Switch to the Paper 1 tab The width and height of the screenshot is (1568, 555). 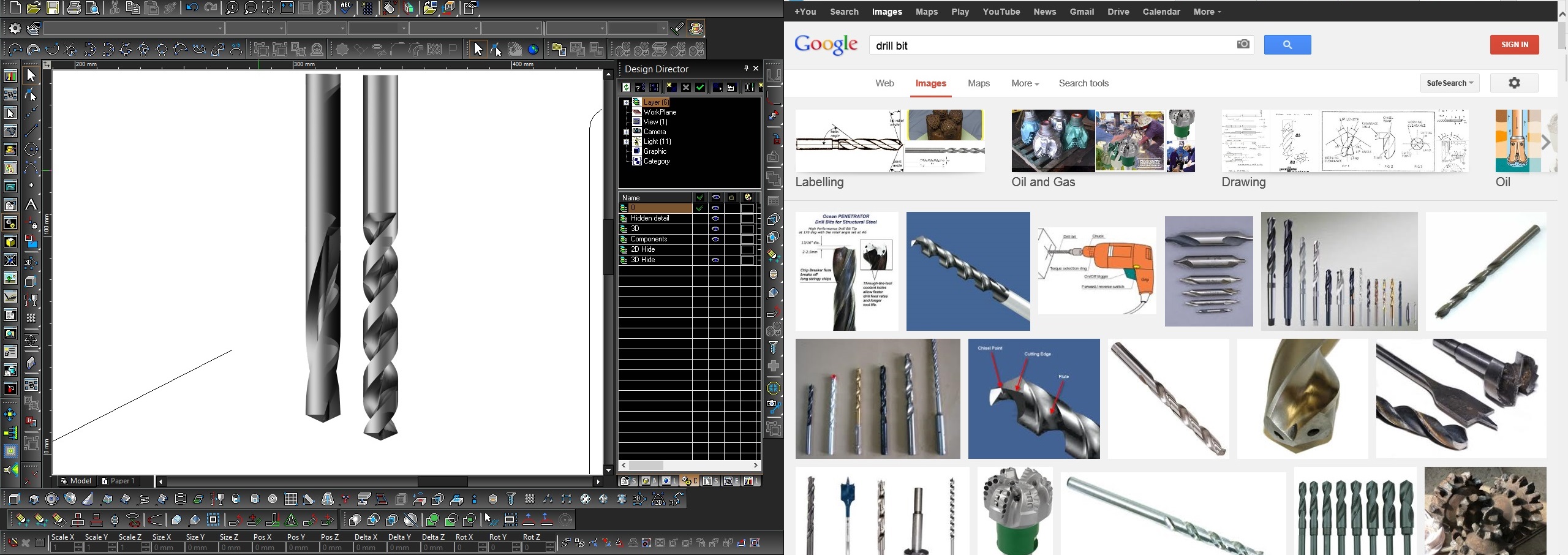click(118, 481)
